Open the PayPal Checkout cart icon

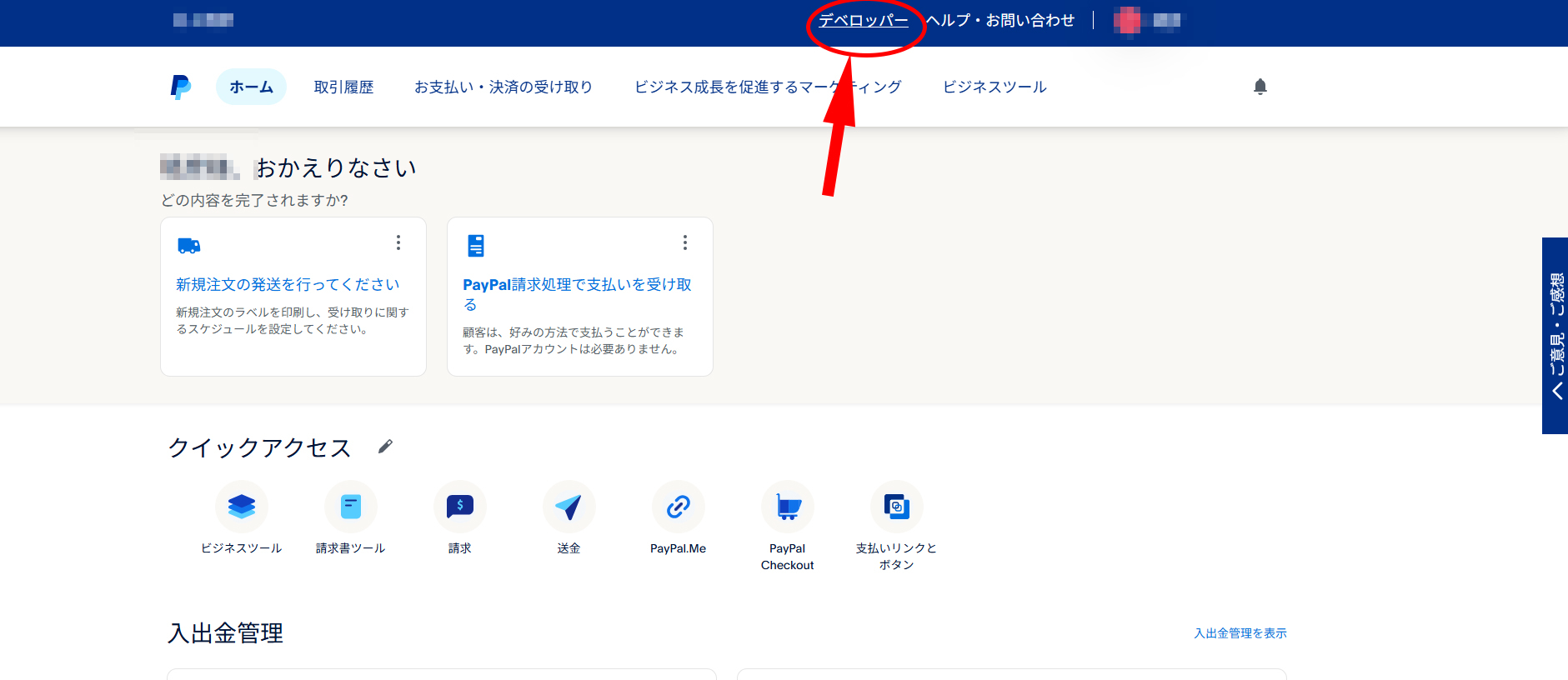click(788, 507)
